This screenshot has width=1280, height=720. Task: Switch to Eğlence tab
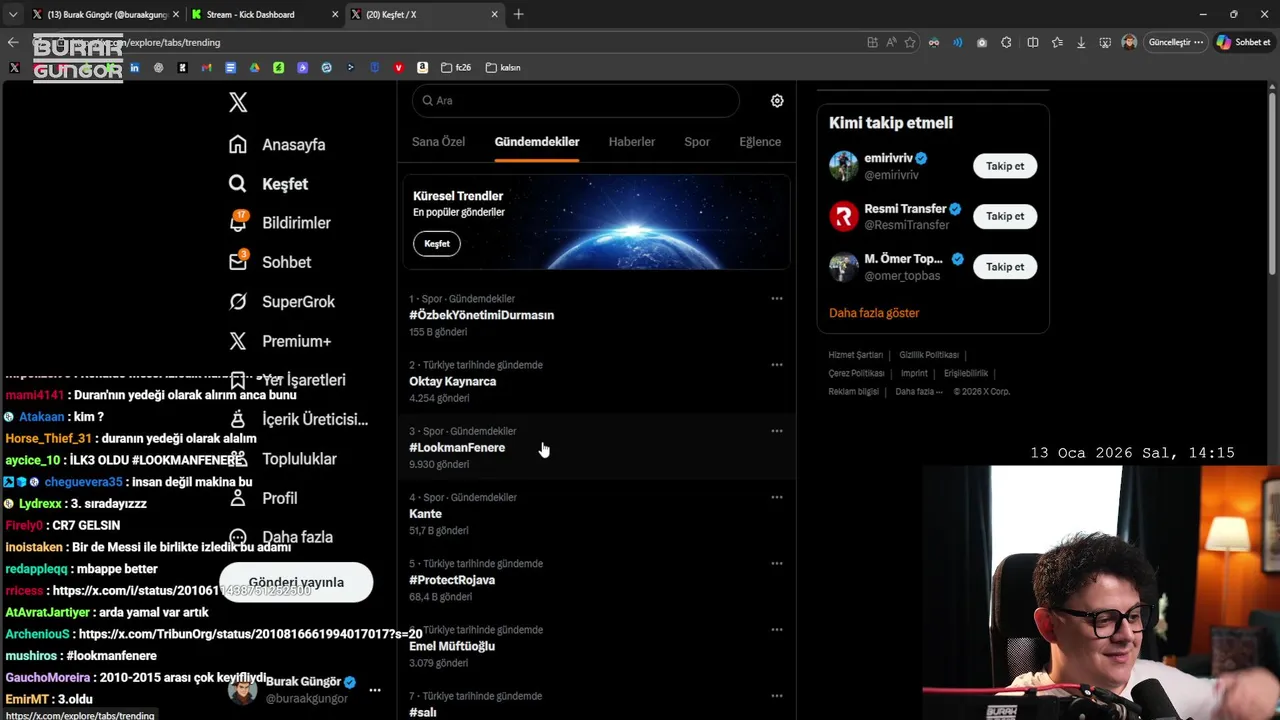tap(760, 142)
